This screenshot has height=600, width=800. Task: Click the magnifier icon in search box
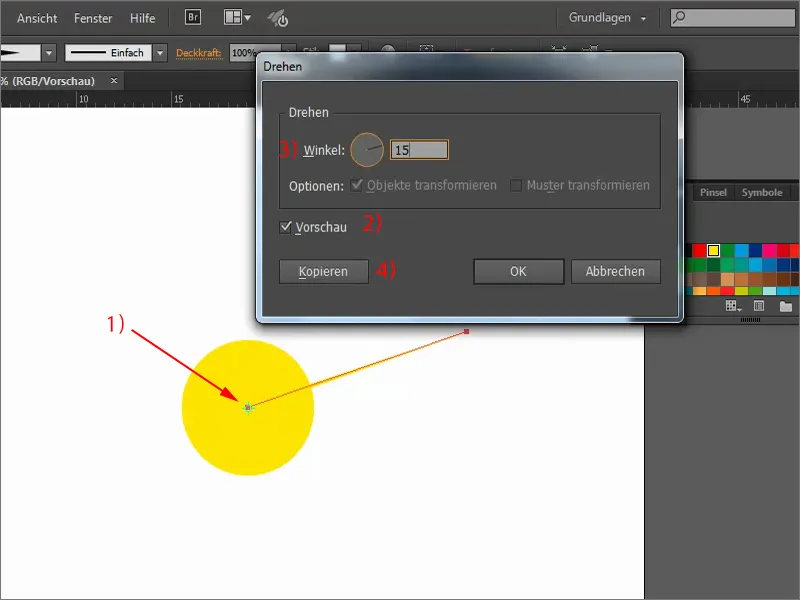(679, 18)
